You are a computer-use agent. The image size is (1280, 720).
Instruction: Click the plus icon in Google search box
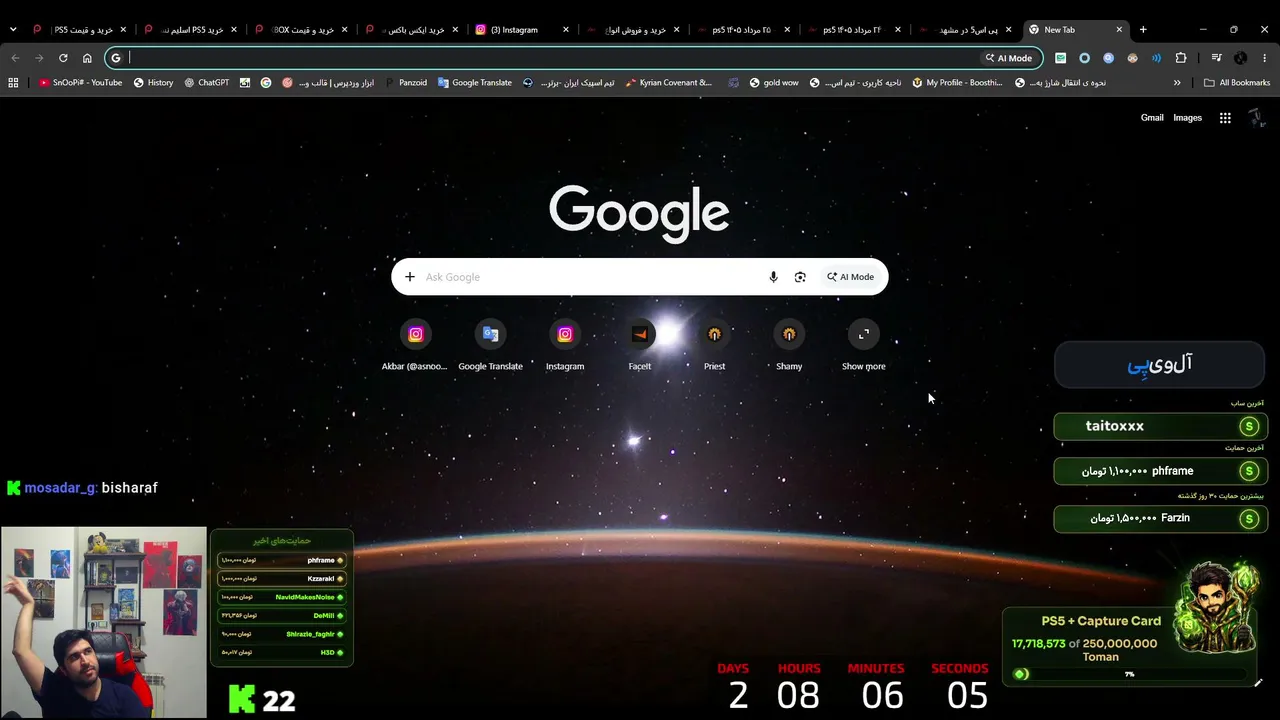[410, 277]
